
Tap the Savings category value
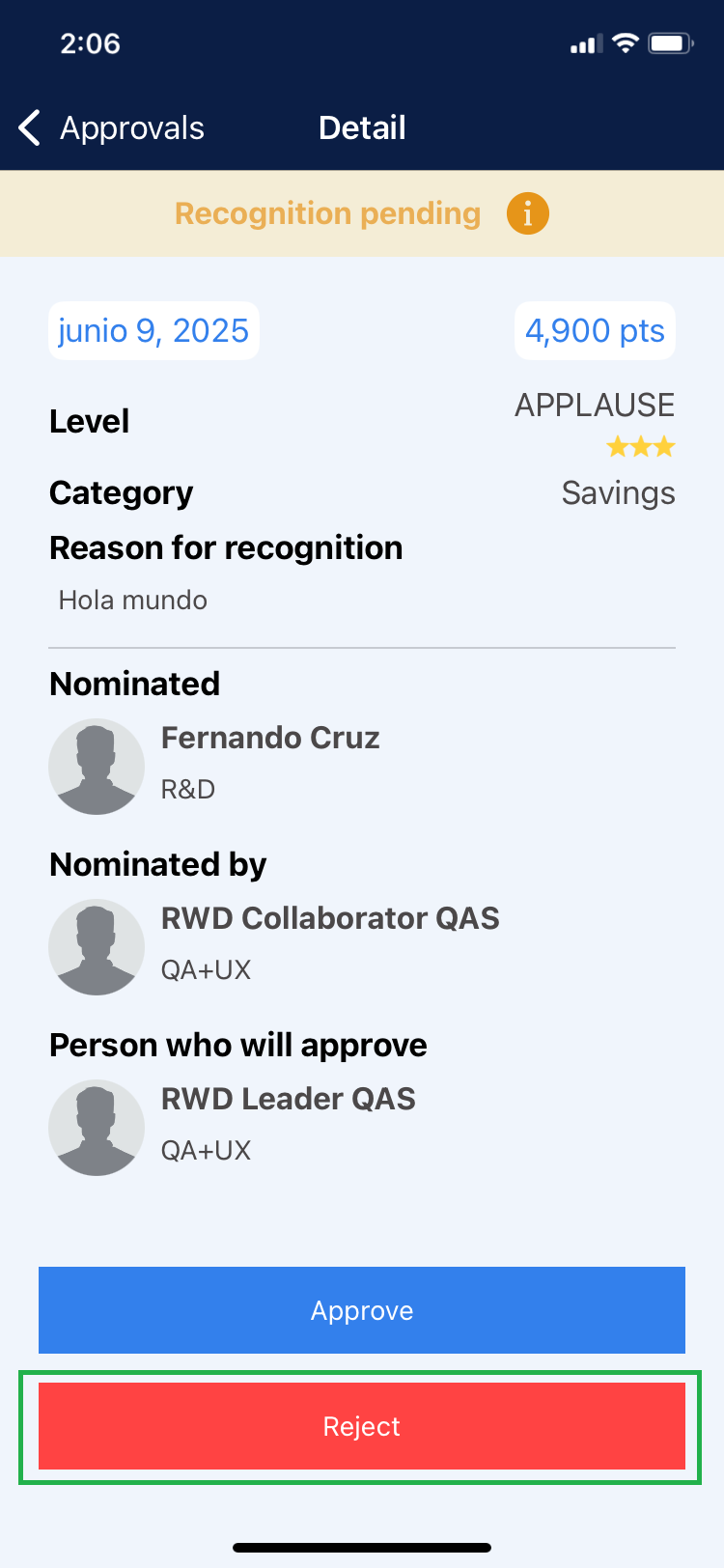[618, 492]
